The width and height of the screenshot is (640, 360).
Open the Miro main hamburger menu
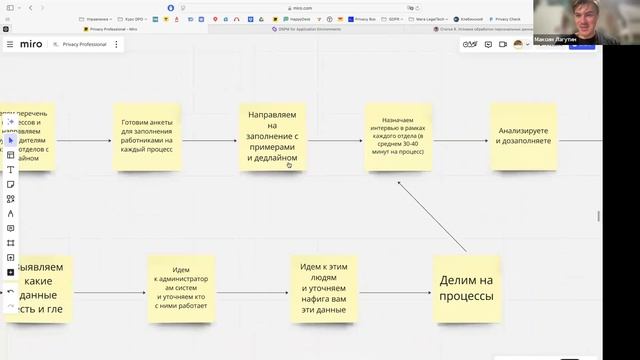tap(10, 44)
